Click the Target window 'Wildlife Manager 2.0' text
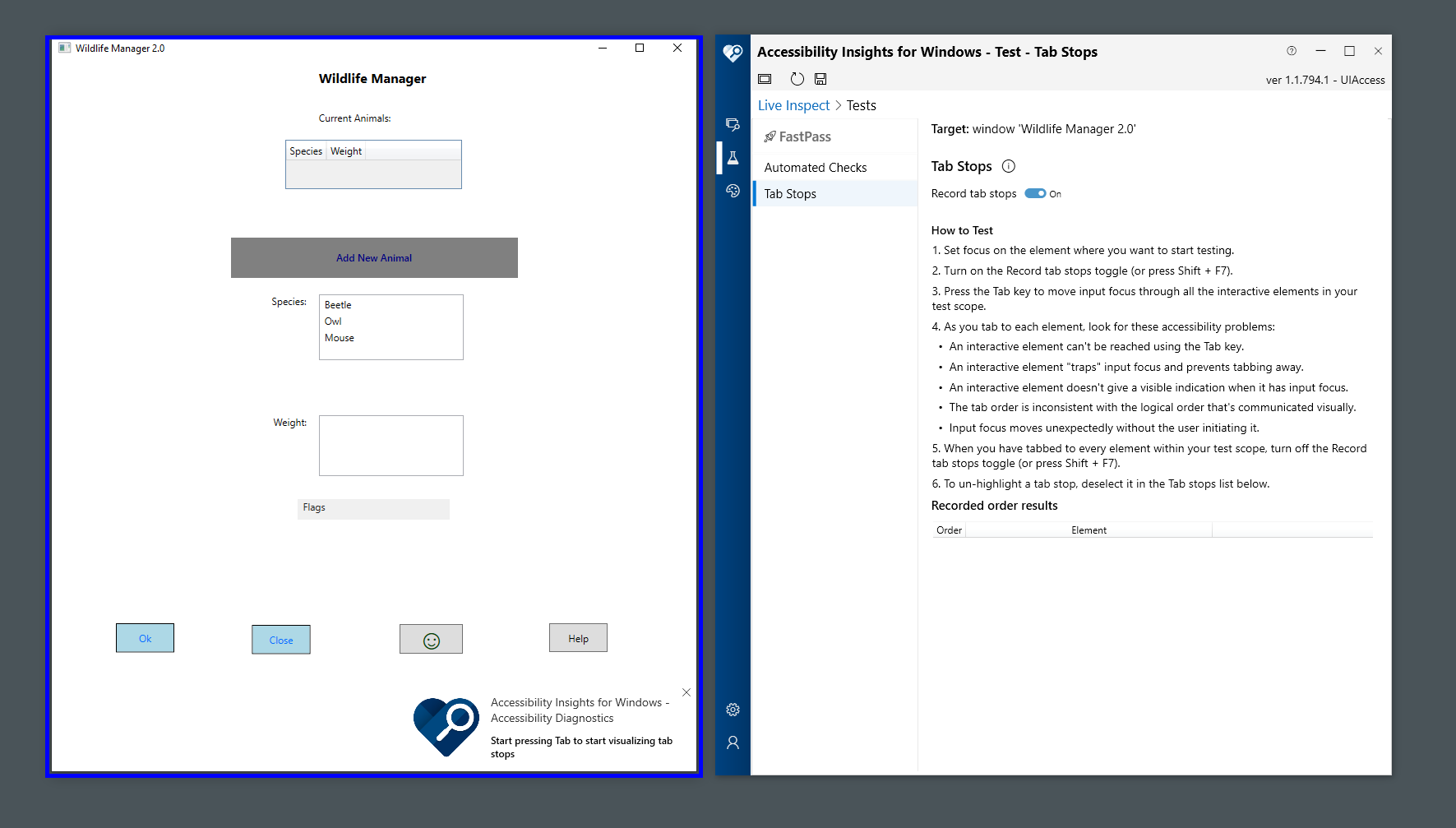Image resolution: width=1456 pixels, height=828 pixels. click(1033, 129)
